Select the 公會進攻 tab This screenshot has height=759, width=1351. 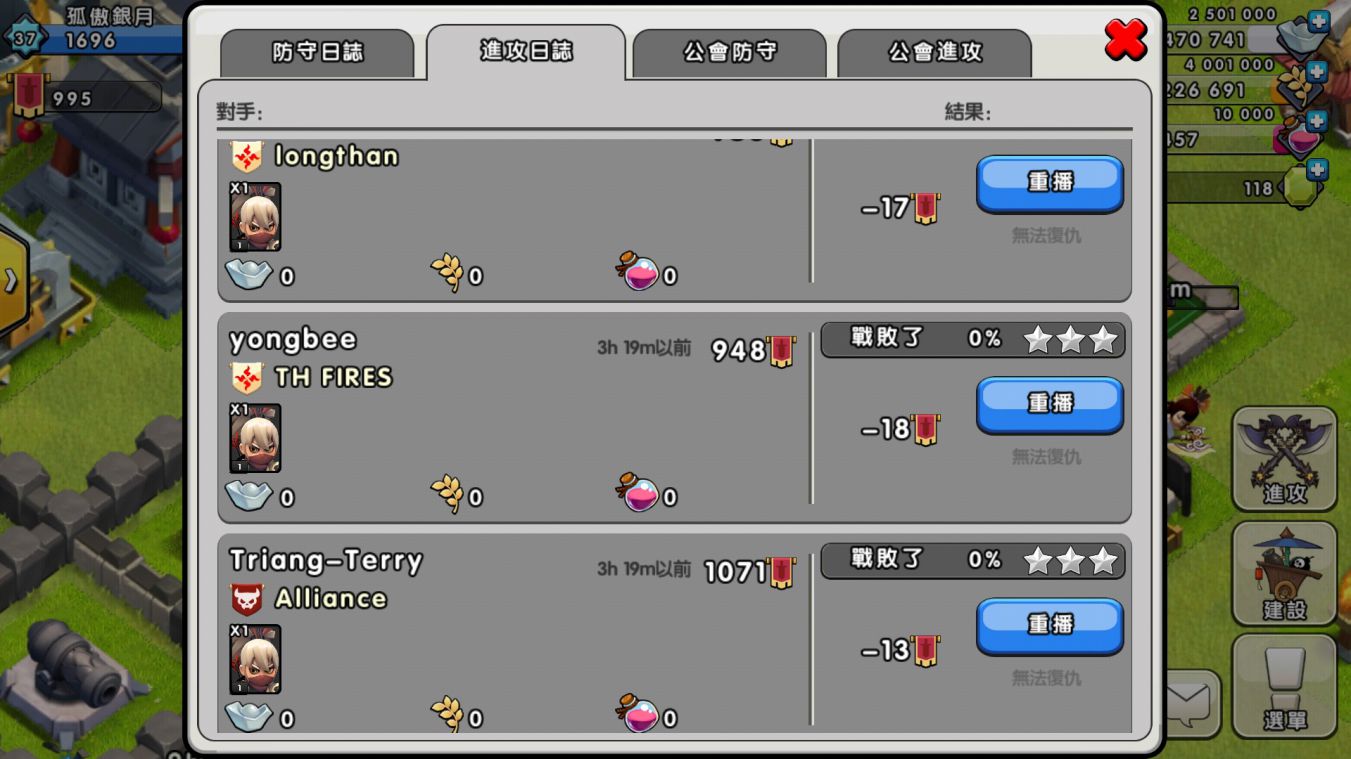pyautogui.click(x=935, y=53)
